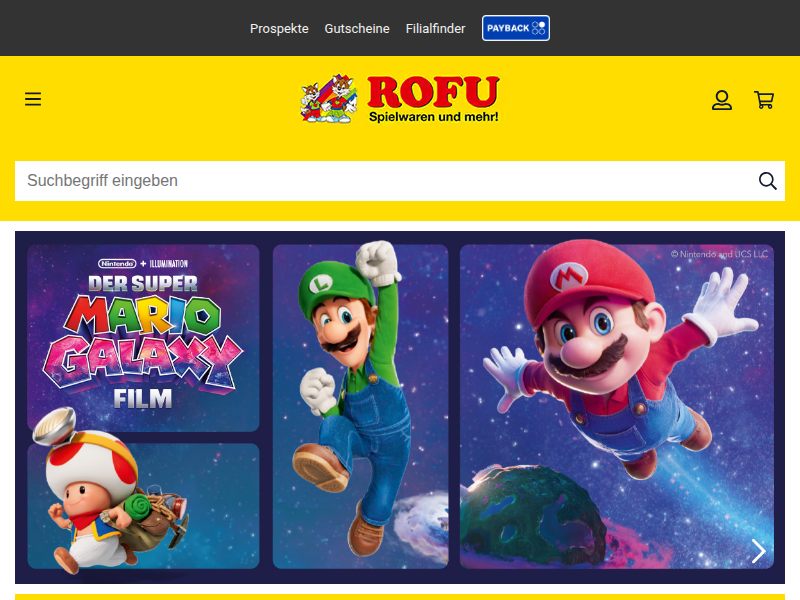Screen dimensions: 800x600
Task: Open the user account icon
Action: [x=722, y=99]
